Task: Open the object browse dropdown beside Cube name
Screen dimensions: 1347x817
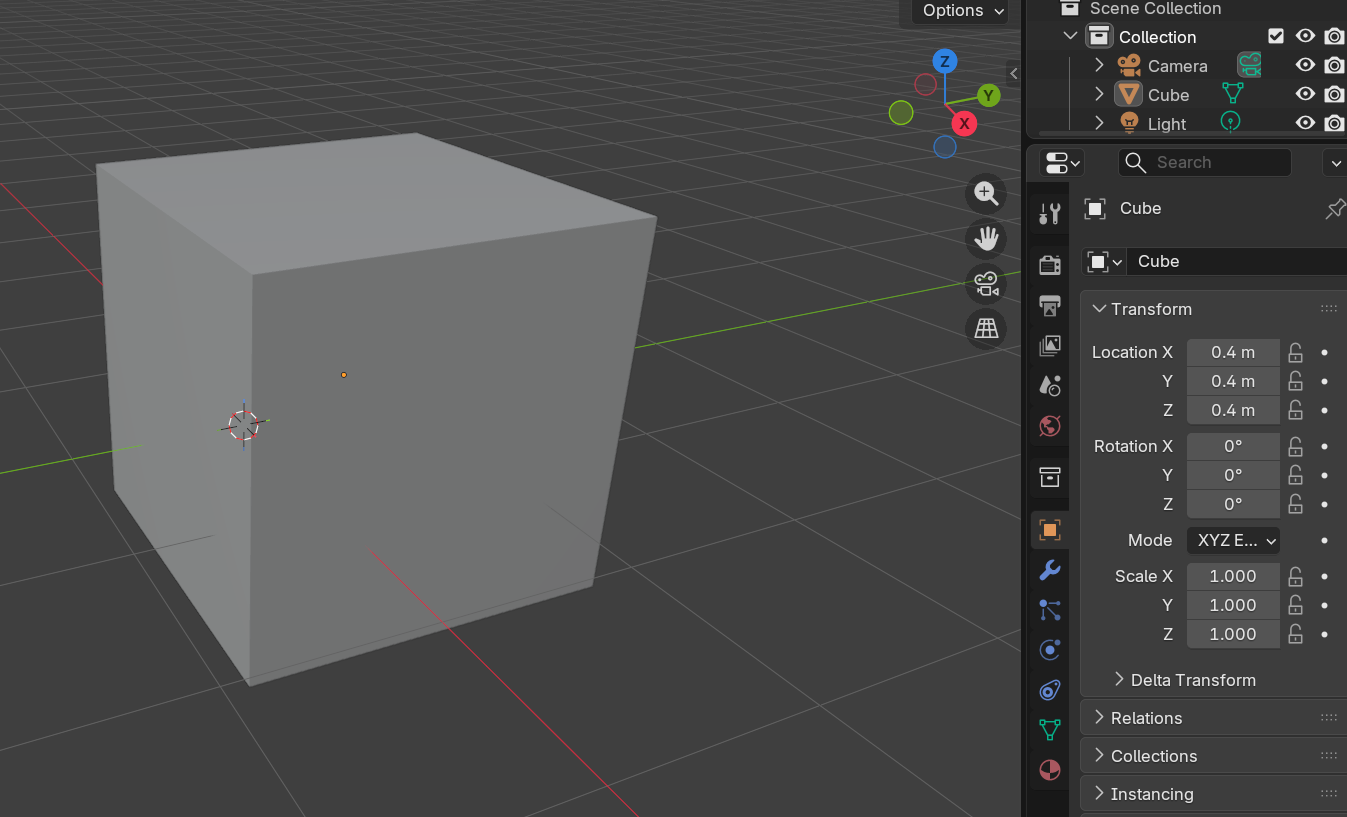Action: pyautogui.click(x=1104, y=261)
